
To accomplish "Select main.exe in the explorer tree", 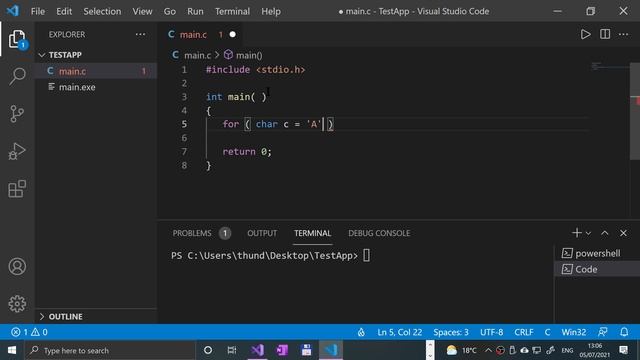I will point(96,87).
